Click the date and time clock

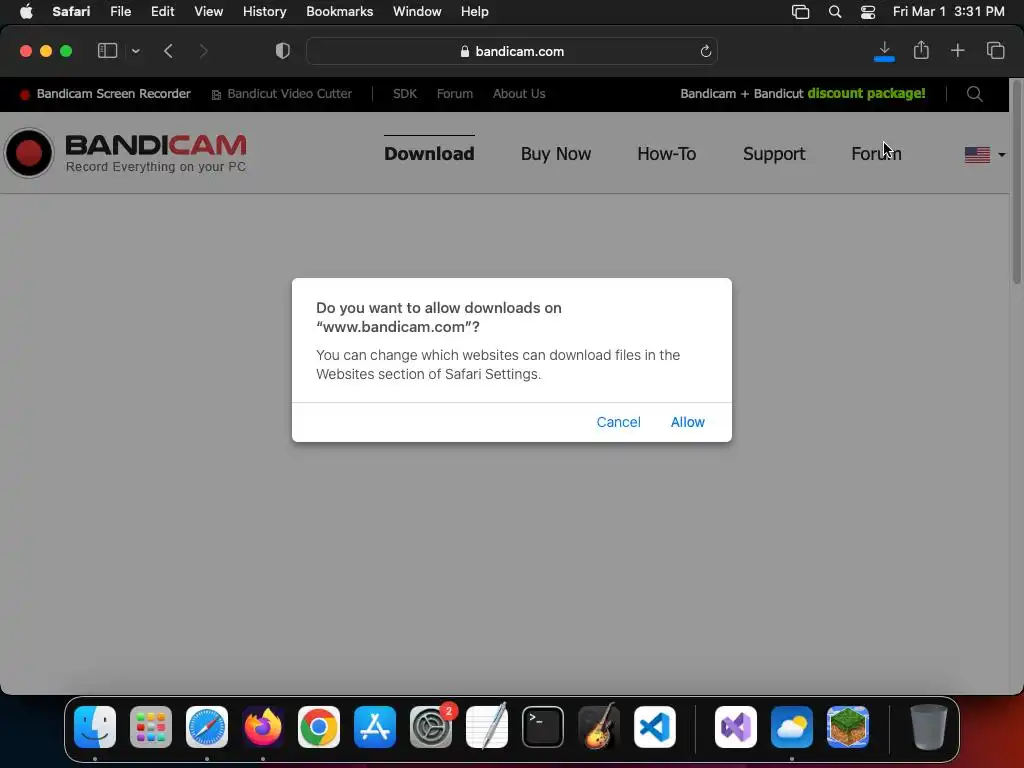(x=948, y=12)
